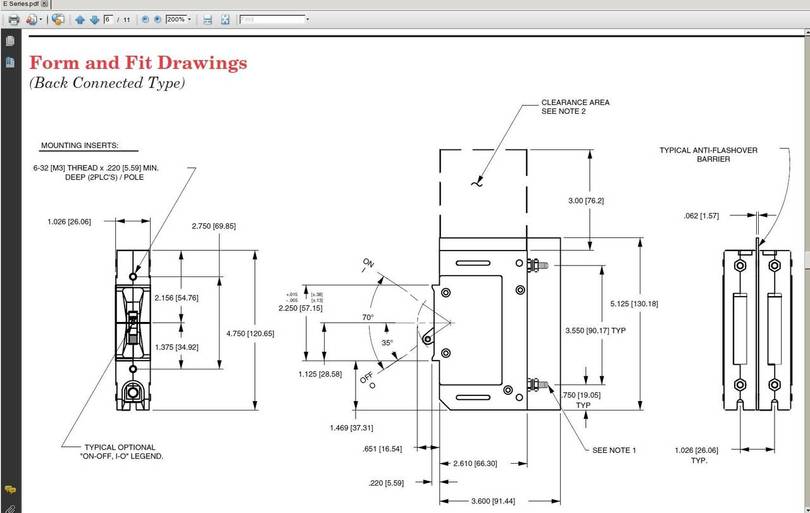
Task: Click the Print icon in the toolbar
Action: [x=14, y=20]
